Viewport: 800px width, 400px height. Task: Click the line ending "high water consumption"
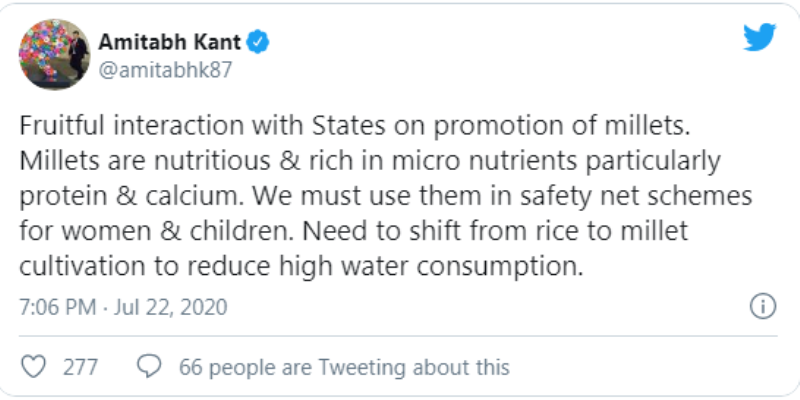pyautogui.click(x=301, y=266)
